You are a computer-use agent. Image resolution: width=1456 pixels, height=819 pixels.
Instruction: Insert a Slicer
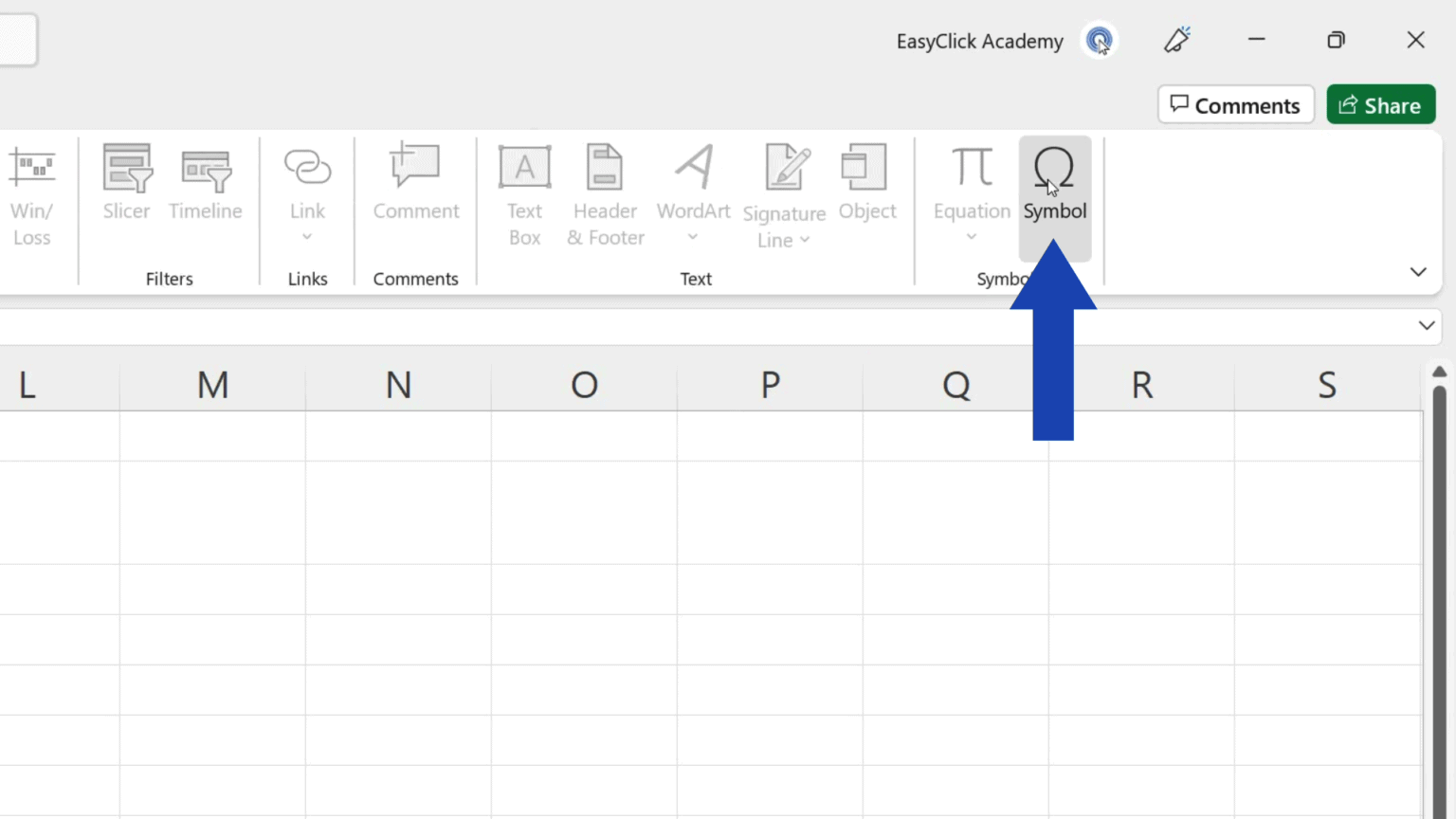point(126,185)
